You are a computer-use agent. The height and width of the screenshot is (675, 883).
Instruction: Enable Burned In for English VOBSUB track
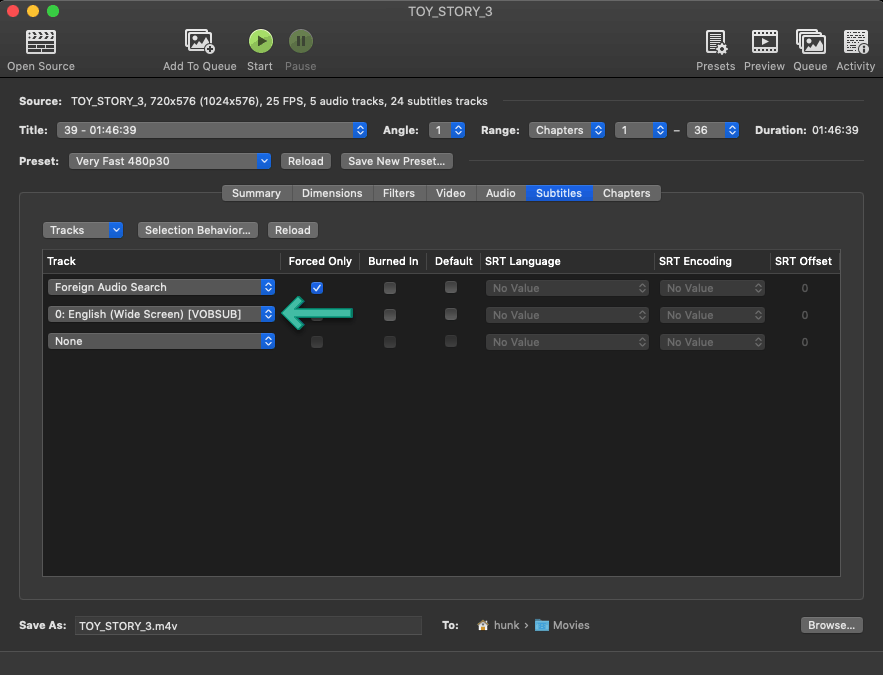(x=390, y=315)
